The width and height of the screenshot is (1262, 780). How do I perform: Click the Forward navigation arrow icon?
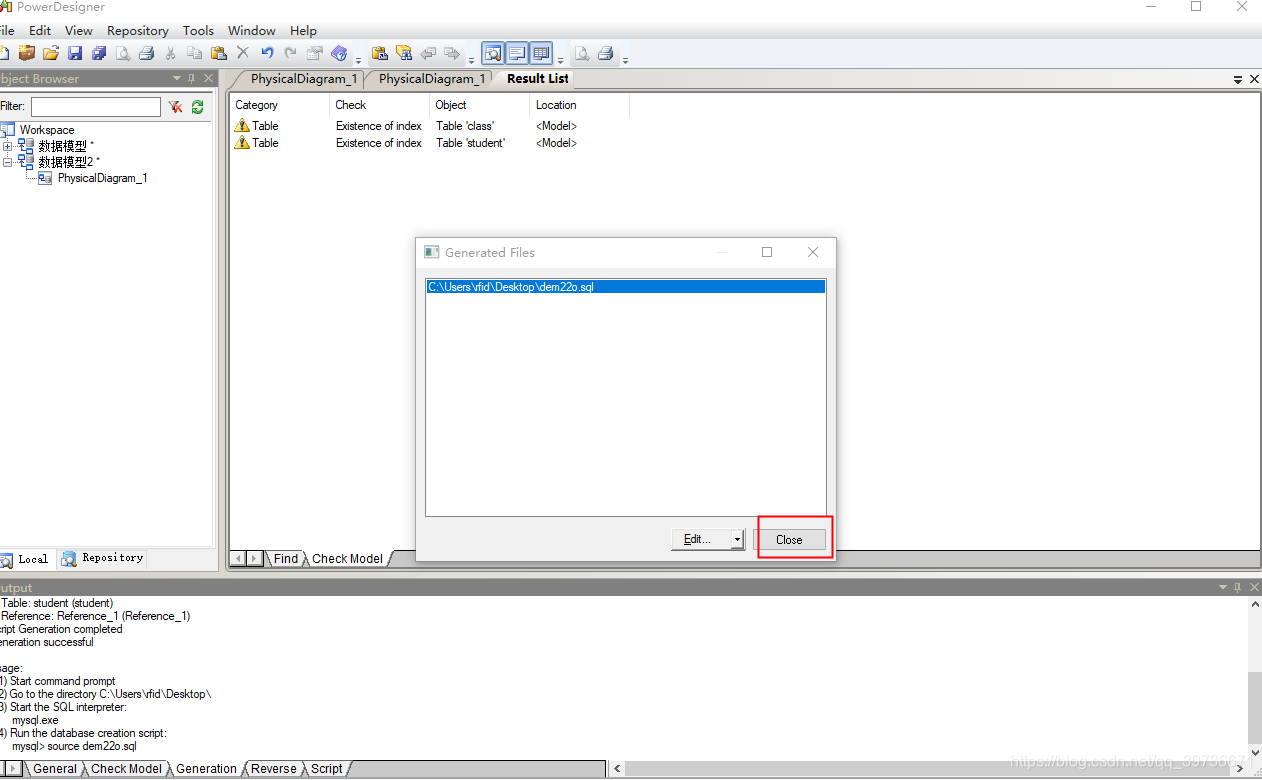click(452, 53)
